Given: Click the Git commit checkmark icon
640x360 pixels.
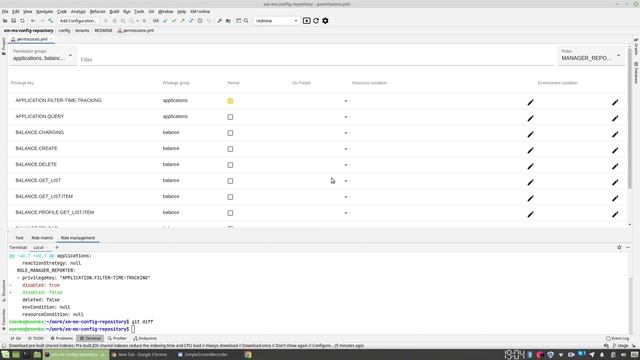Looking at the screenshot, I should coord(174,20).
